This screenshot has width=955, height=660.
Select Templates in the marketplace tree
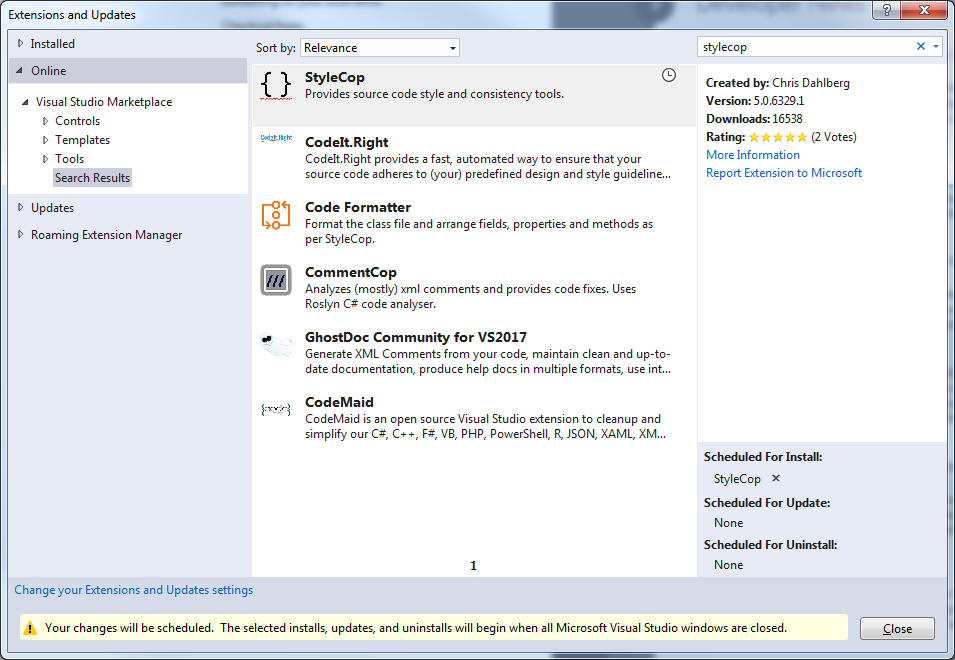coord(82,140)
